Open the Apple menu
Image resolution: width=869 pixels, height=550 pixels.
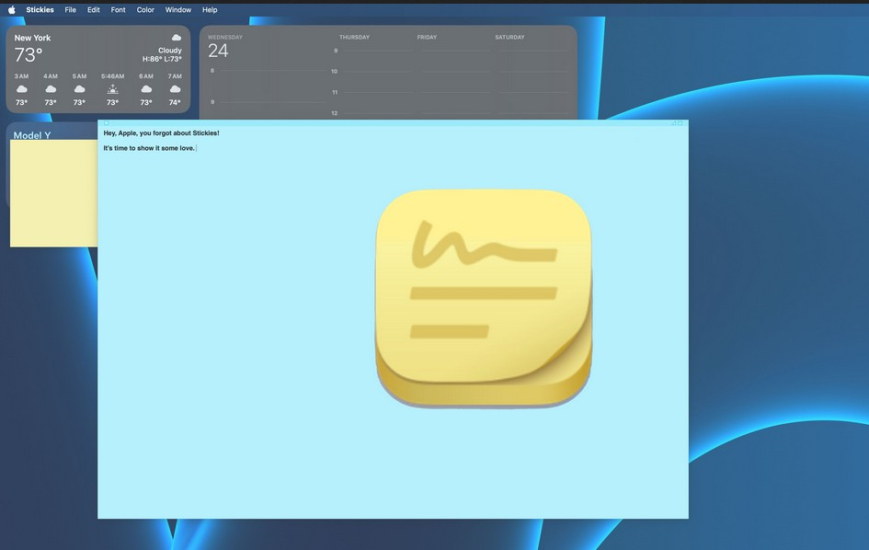tap(12, 10)
